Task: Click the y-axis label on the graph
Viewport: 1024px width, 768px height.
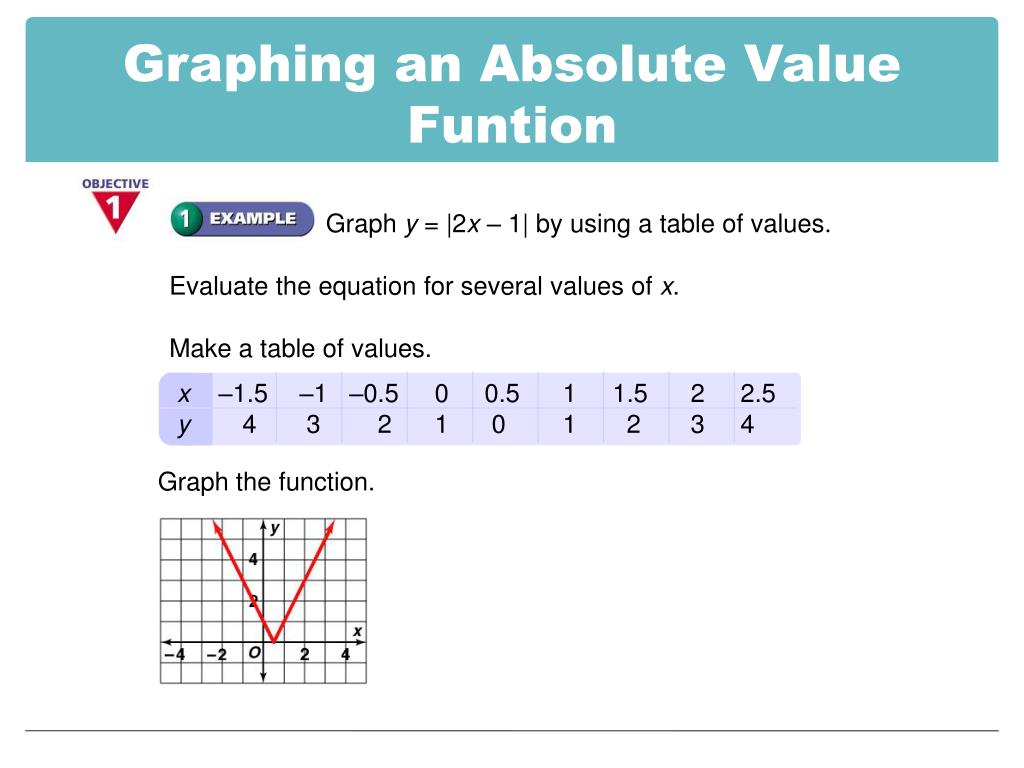Action: tap(275, 528)
